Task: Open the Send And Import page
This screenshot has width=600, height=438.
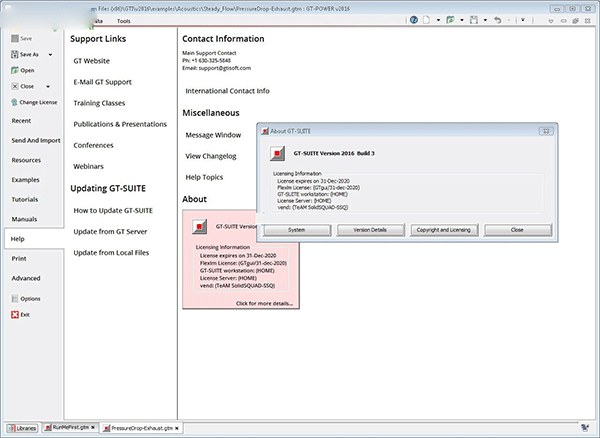Action: pyautogui.click(x=36, y=140)
